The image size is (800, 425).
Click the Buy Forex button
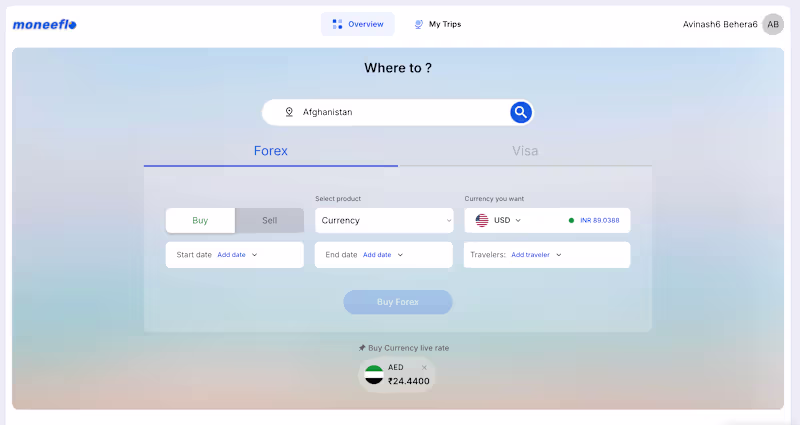[x=398, y=302]
